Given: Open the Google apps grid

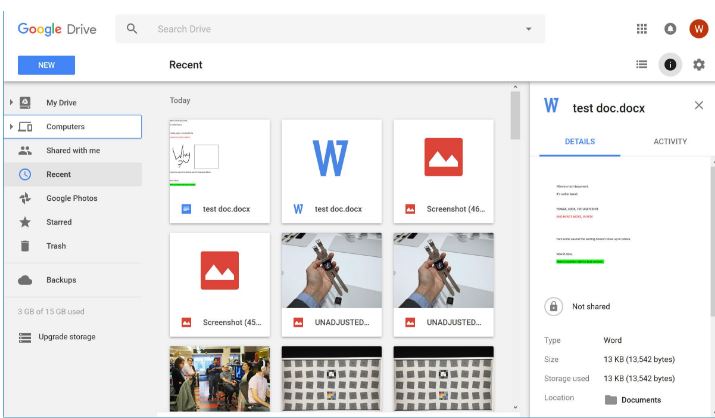Looking at the screenshot, I should [642, 29].
